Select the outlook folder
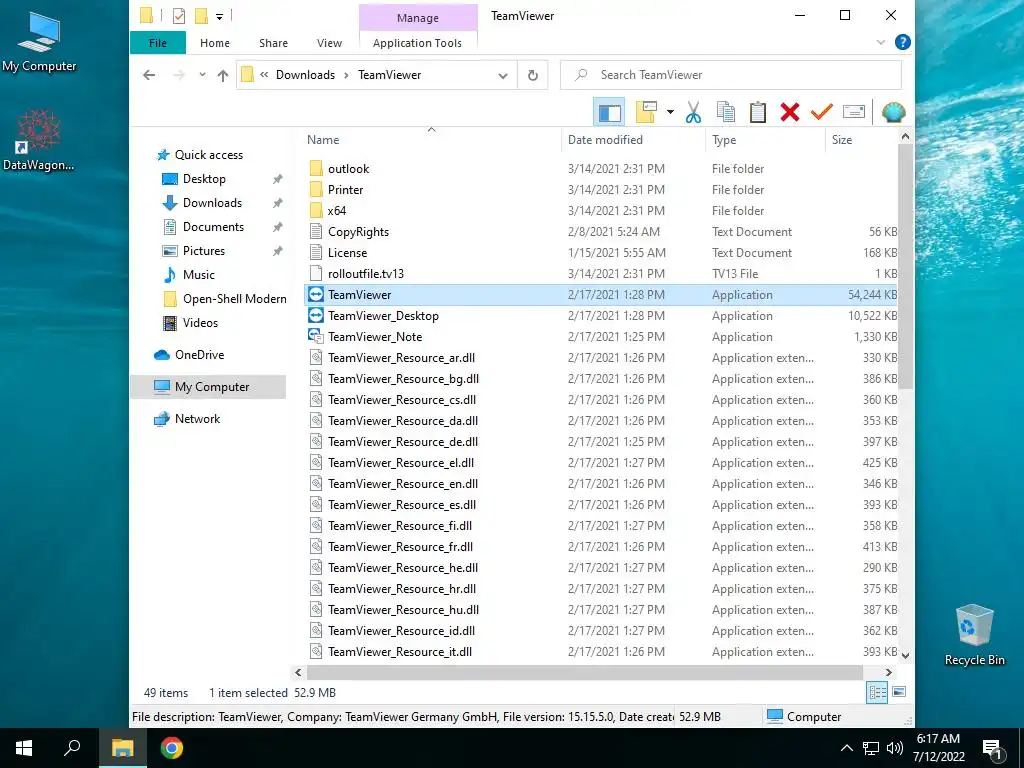The width and height of the screenshot is (1024, 768). pyautogui.click(x=348, y=168)
